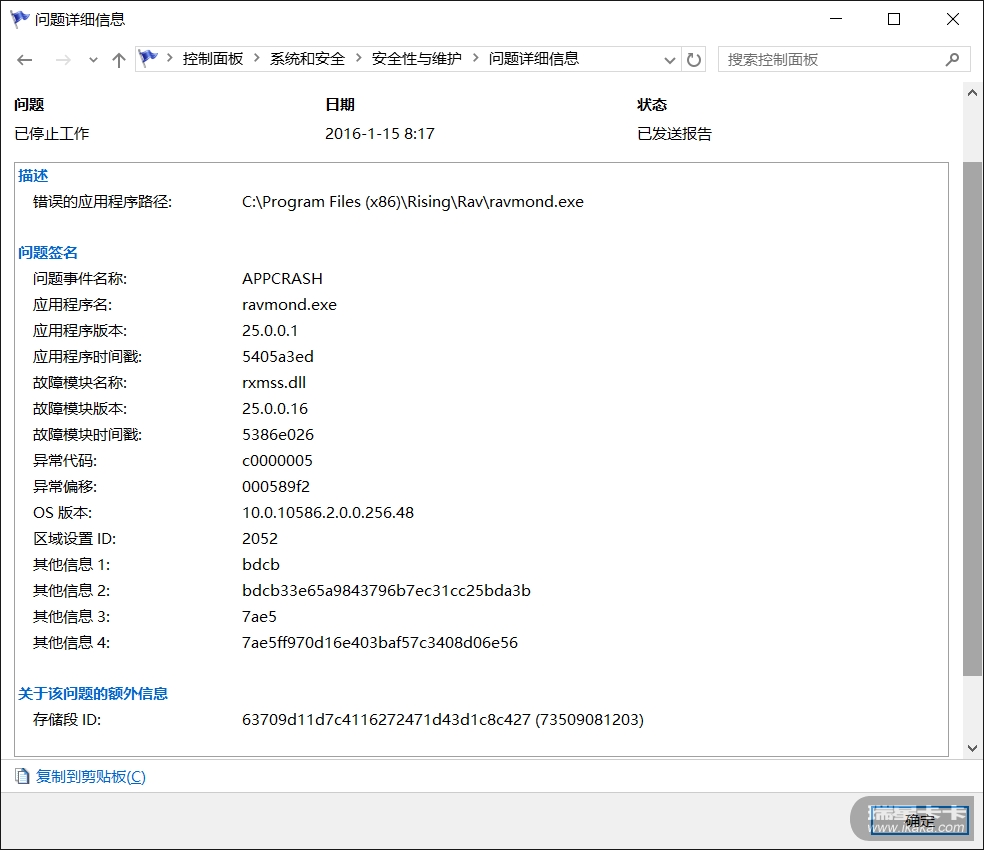Expand the address bar history dropdown
The width and height of the screenshot is (984, 850).
tap(670, 60)
